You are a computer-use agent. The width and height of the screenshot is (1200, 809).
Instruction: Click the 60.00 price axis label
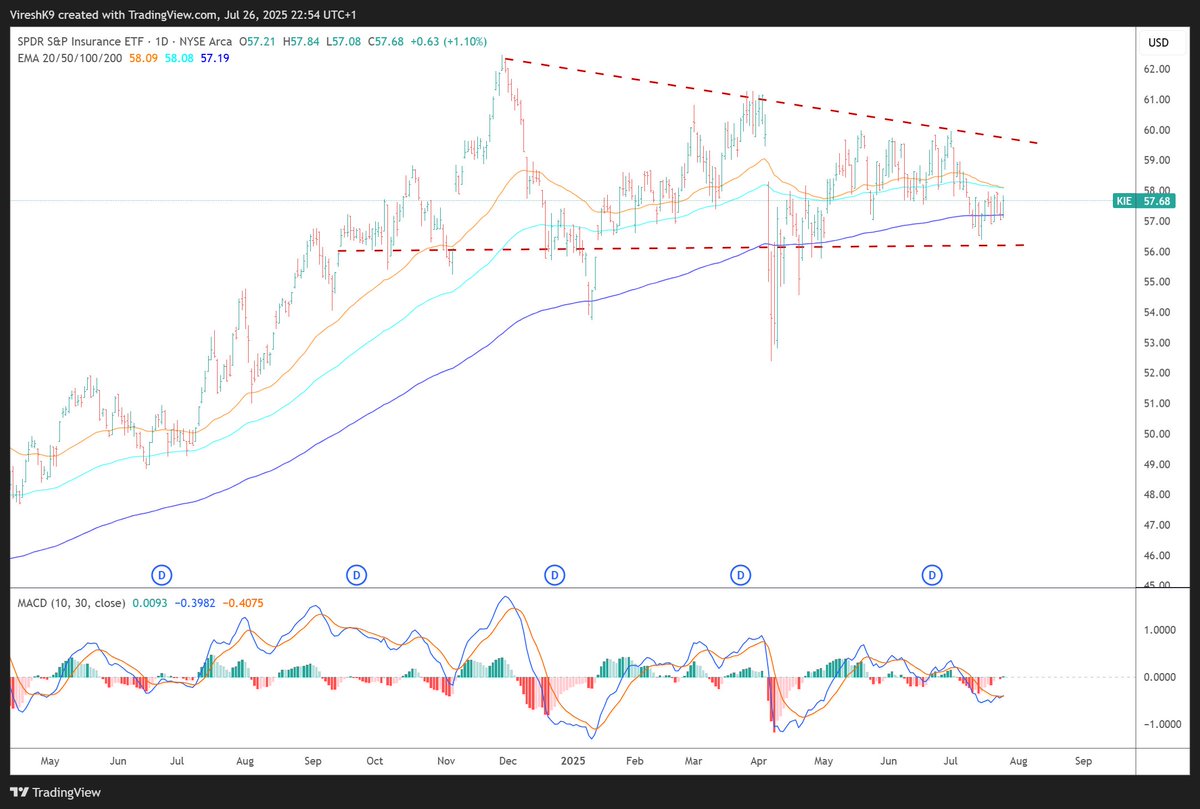1157,130
